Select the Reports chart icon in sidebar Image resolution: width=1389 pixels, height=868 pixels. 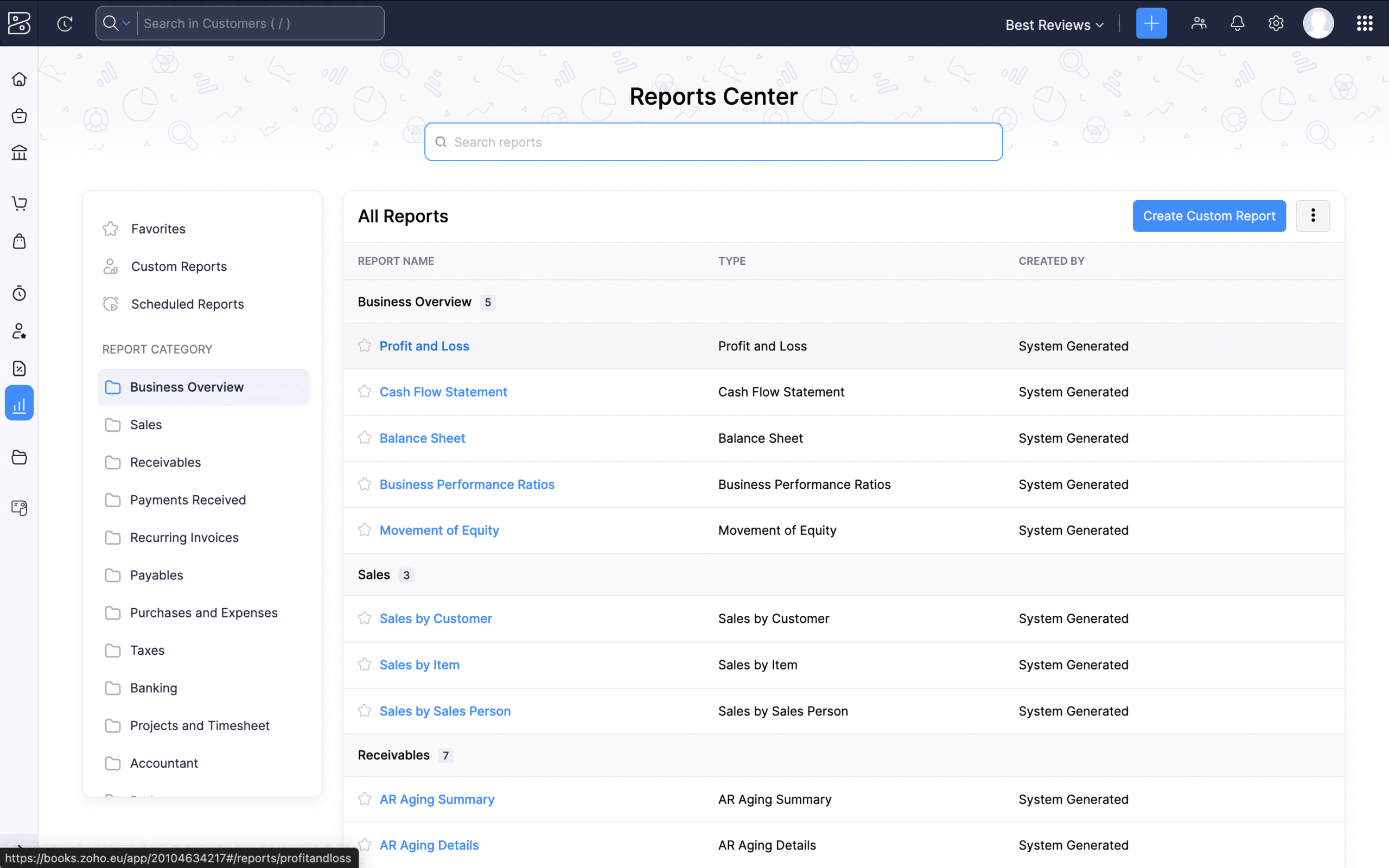20,403
